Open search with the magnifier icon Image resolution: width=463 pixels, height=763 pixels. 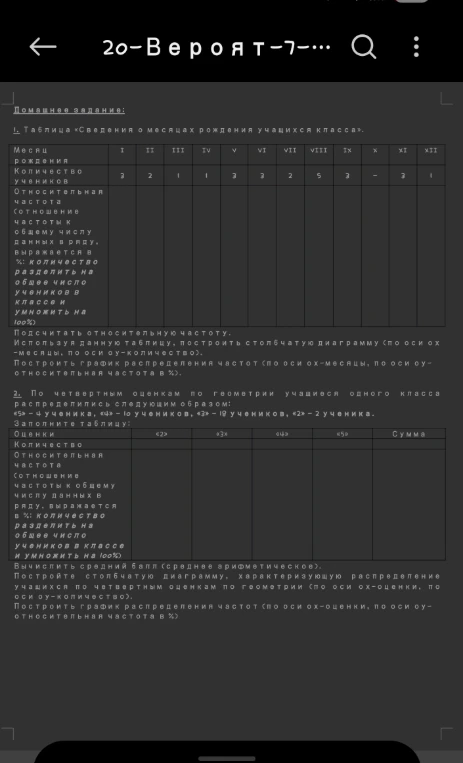[364, 47]
